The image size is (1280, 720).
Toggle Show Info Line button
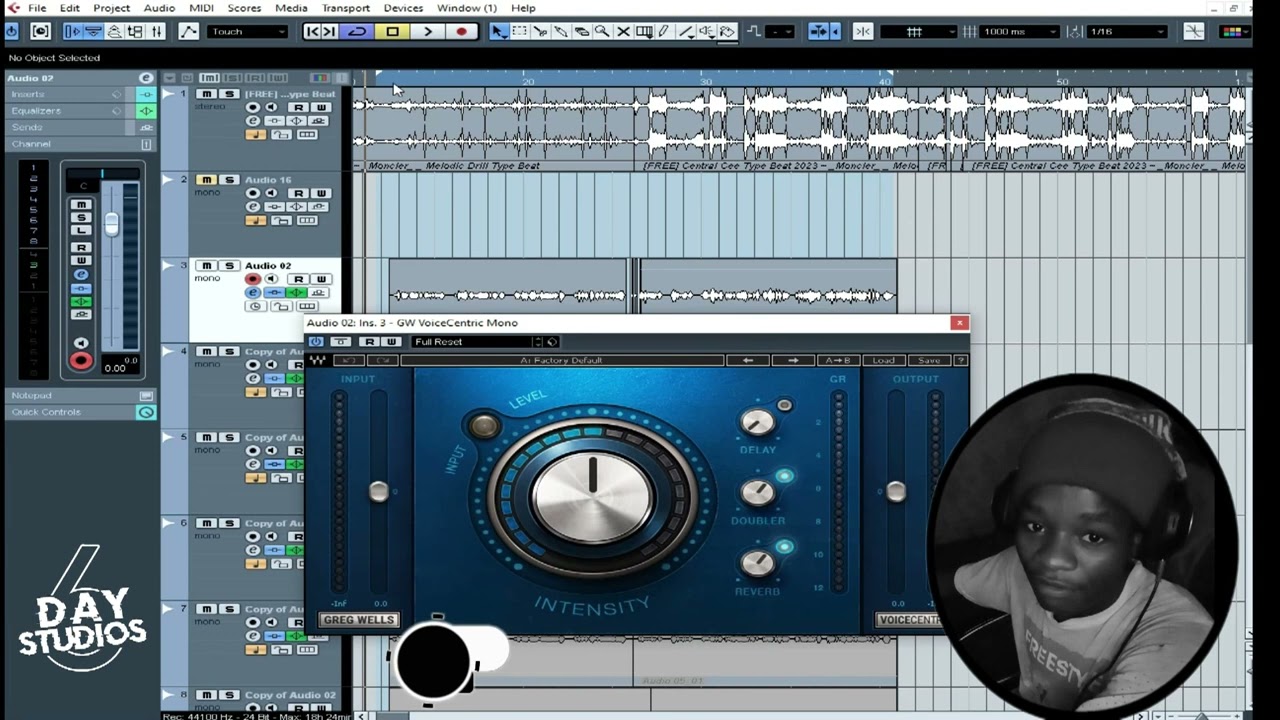[x=93, y=32]
